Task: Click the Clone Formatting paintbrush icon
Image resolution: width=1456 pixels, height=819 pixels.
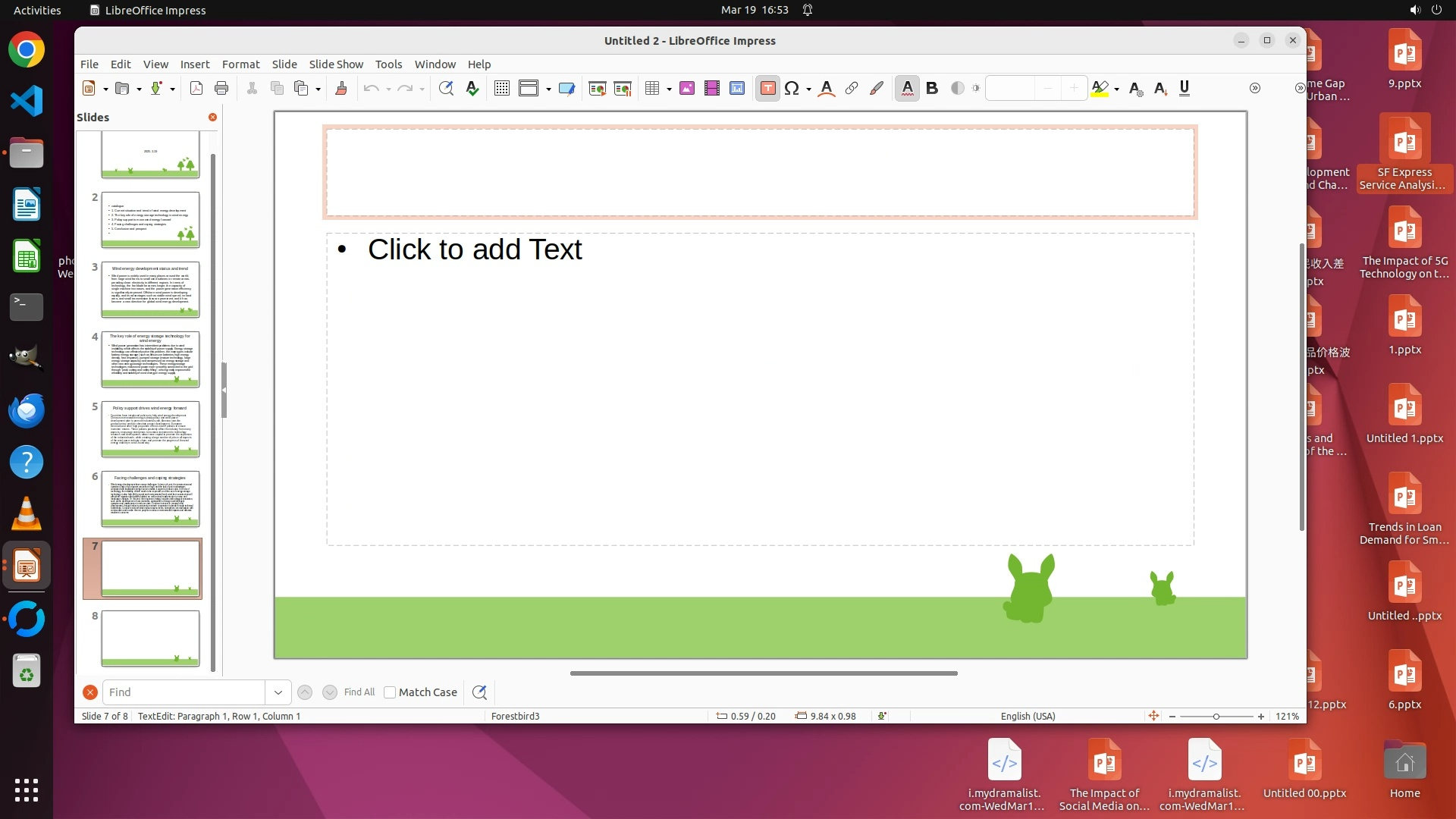Action: 340,89
